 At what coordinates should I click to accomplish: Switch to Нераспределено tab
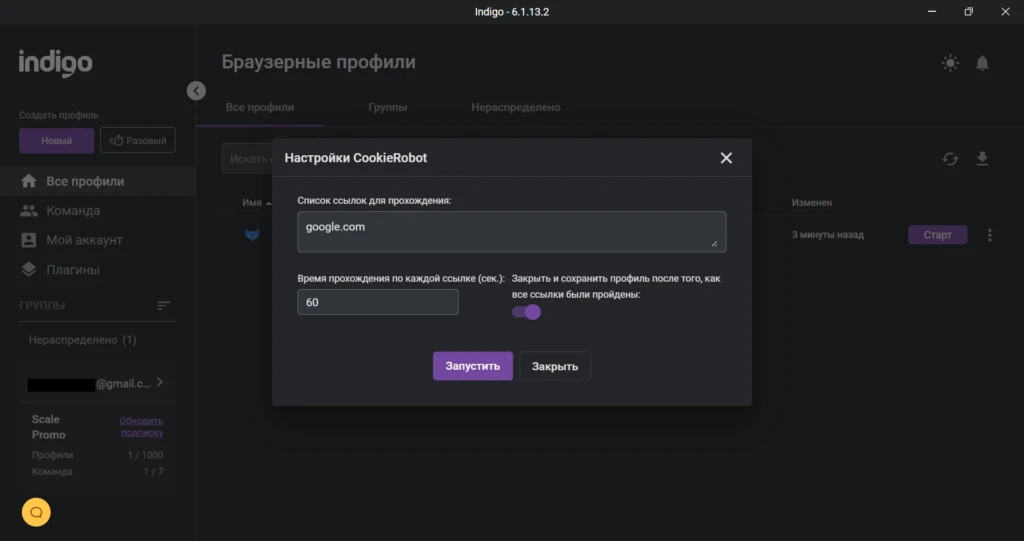point(516,107)
